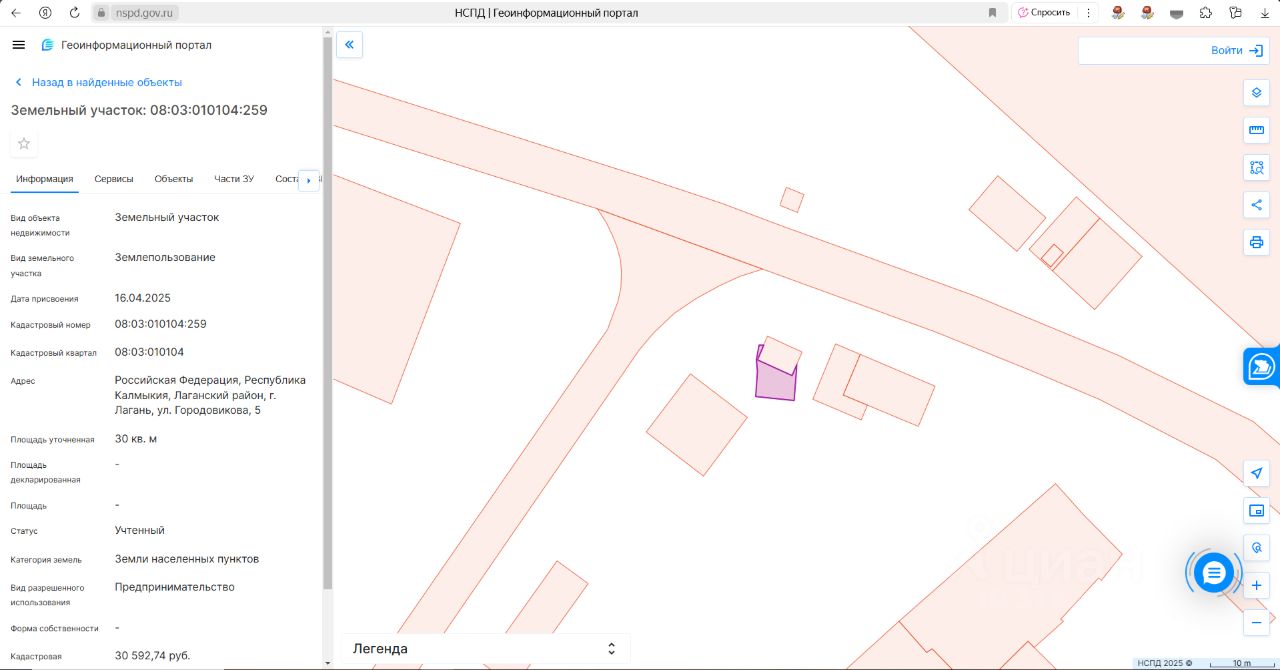
Task: Click the first red extension icon in browser toolbar
Action: (1119, 13)
